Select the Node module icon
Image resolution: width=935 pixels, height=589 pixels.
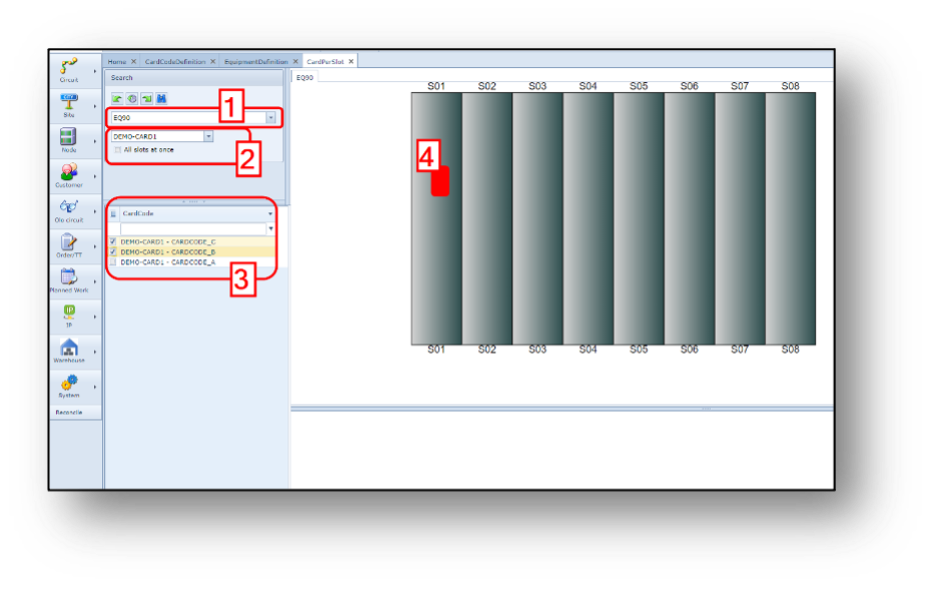(69, 139)
